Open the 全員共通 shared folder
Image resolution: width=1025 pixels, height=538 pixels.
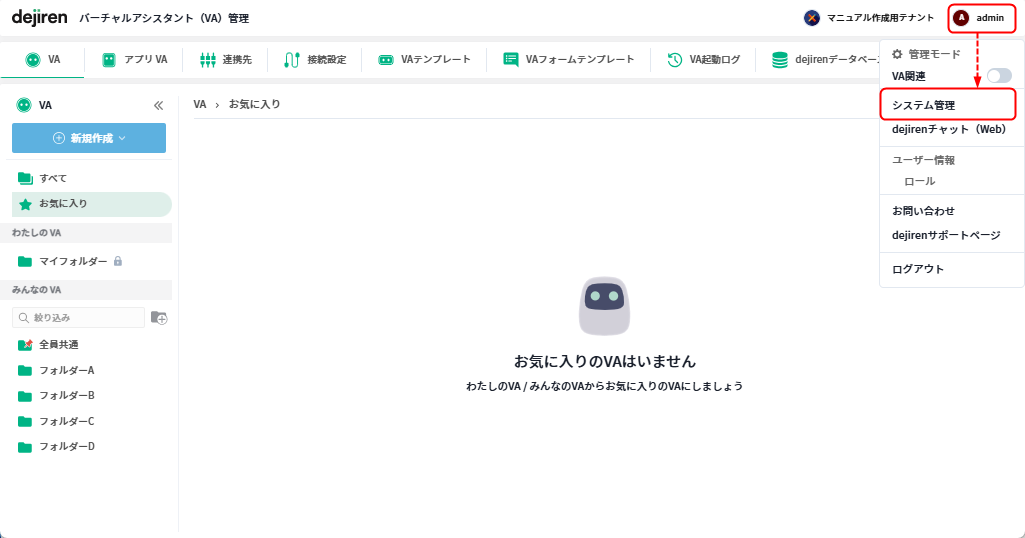click(58, 344)
